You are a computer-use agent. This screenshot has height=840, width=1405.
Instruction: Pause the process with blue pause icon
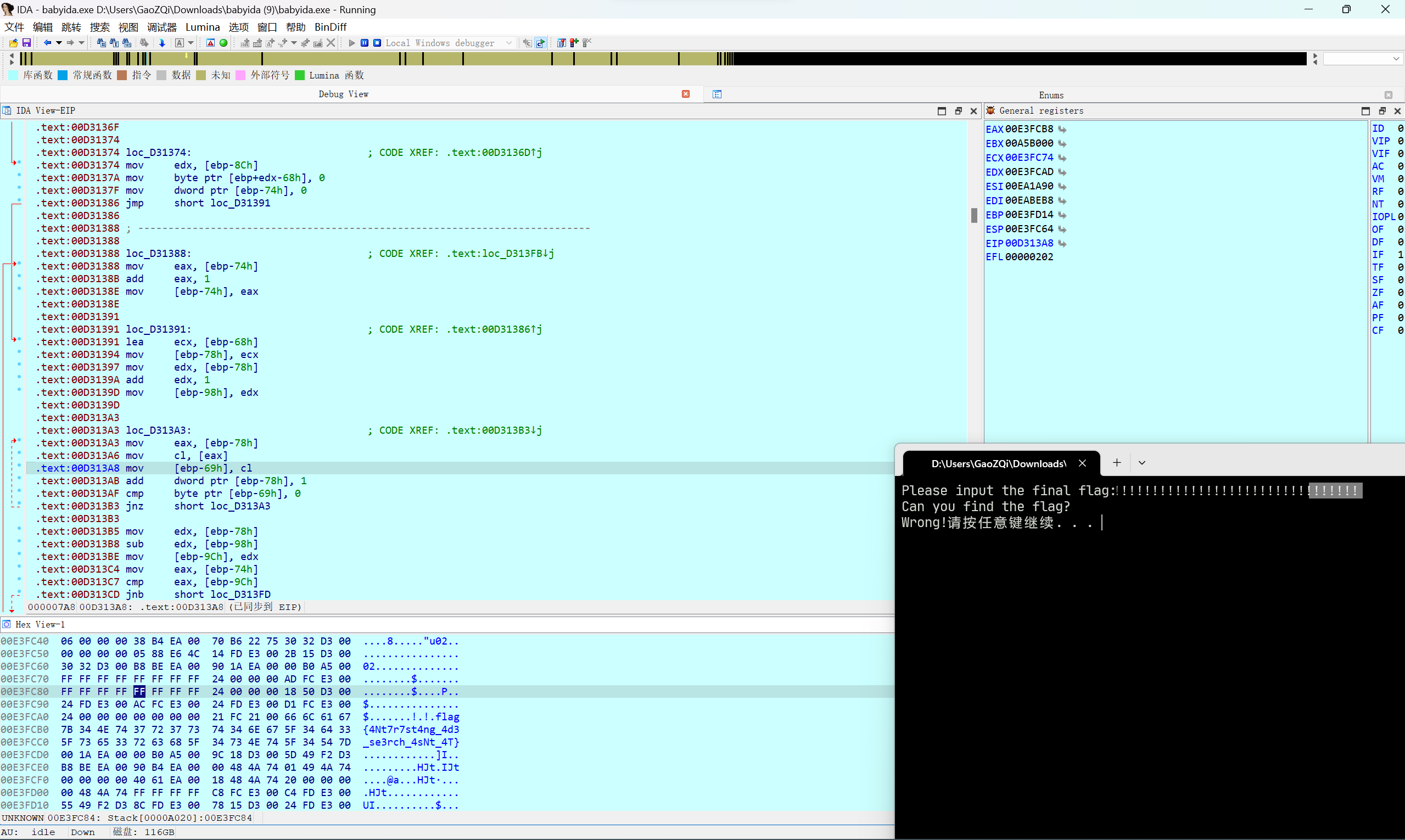365,43
